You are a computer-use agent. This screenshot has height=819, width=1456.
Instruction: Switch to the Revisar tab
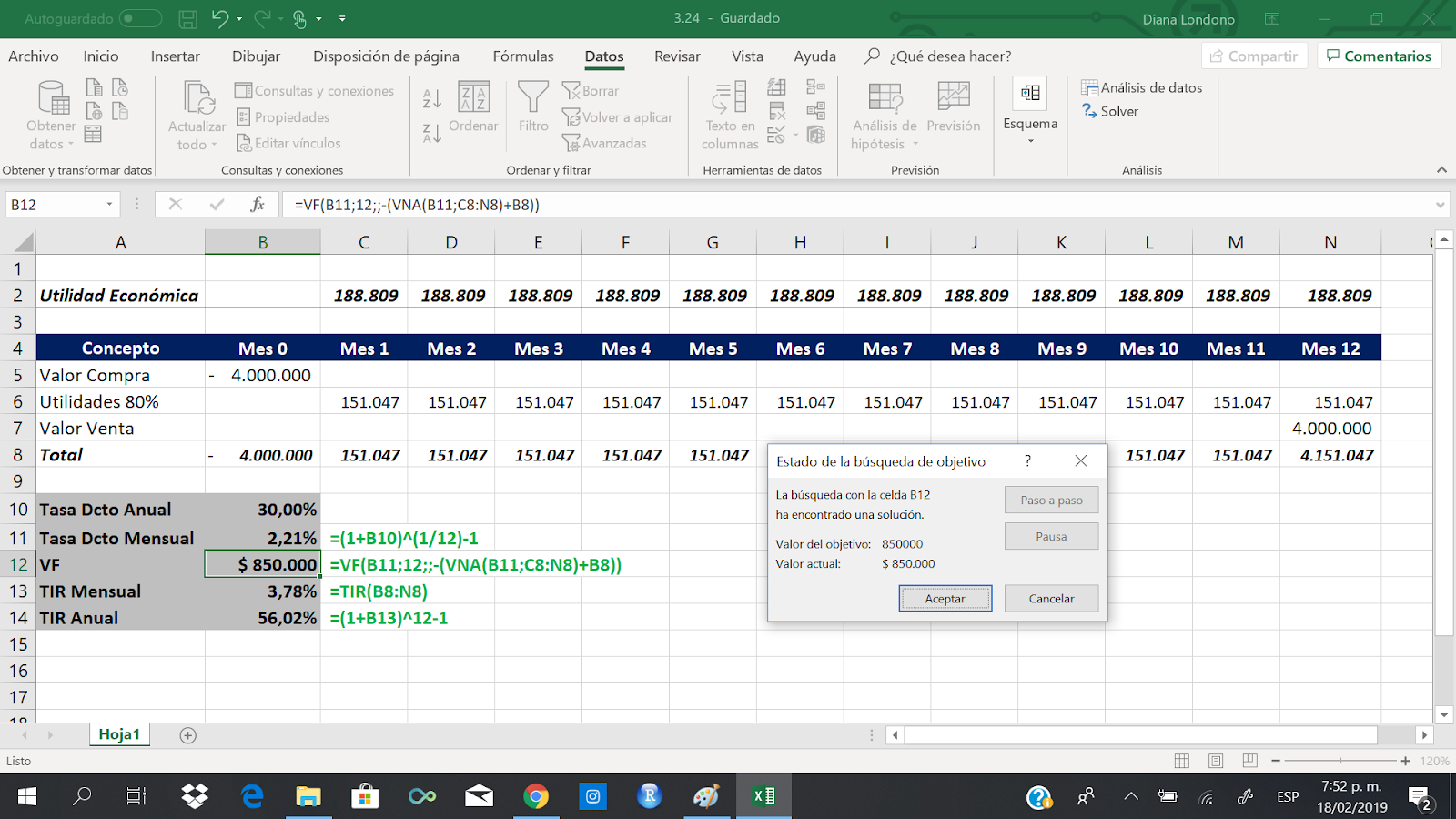tap(676, 56)
